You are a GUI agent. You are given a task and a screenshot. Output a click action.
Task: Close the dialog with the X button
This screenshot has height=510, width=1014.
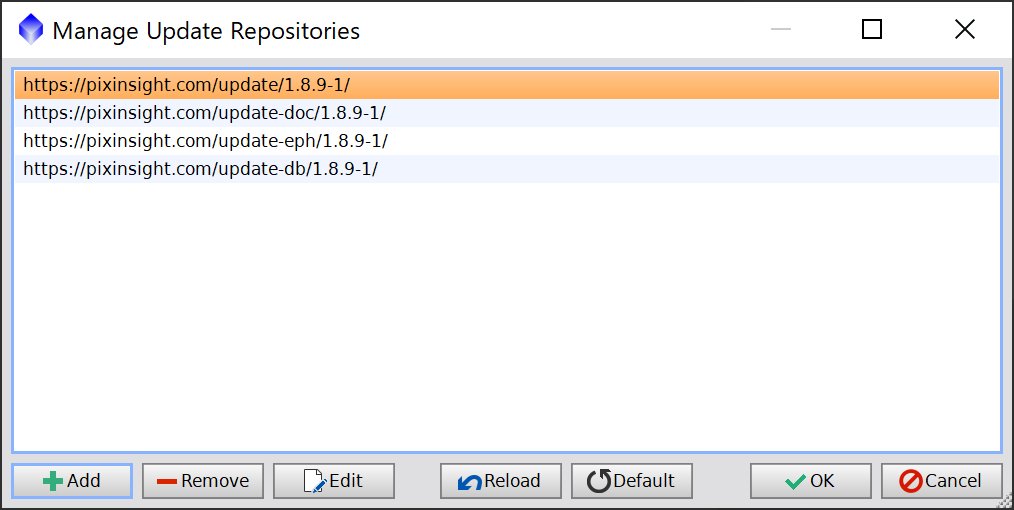click(x=965, y=29)
